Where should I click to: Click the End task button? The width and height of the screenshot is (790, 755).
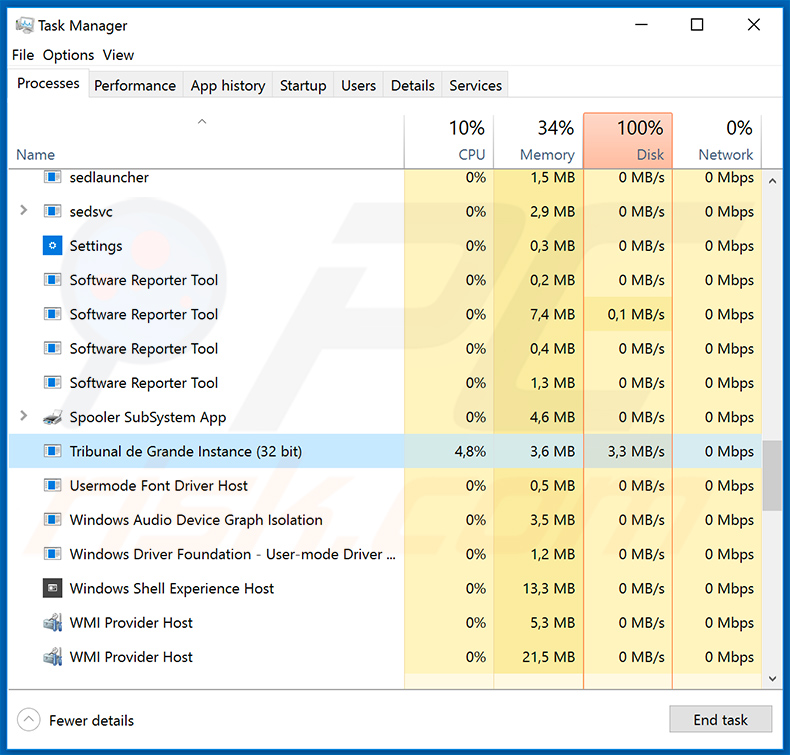(x=720, y=719)
